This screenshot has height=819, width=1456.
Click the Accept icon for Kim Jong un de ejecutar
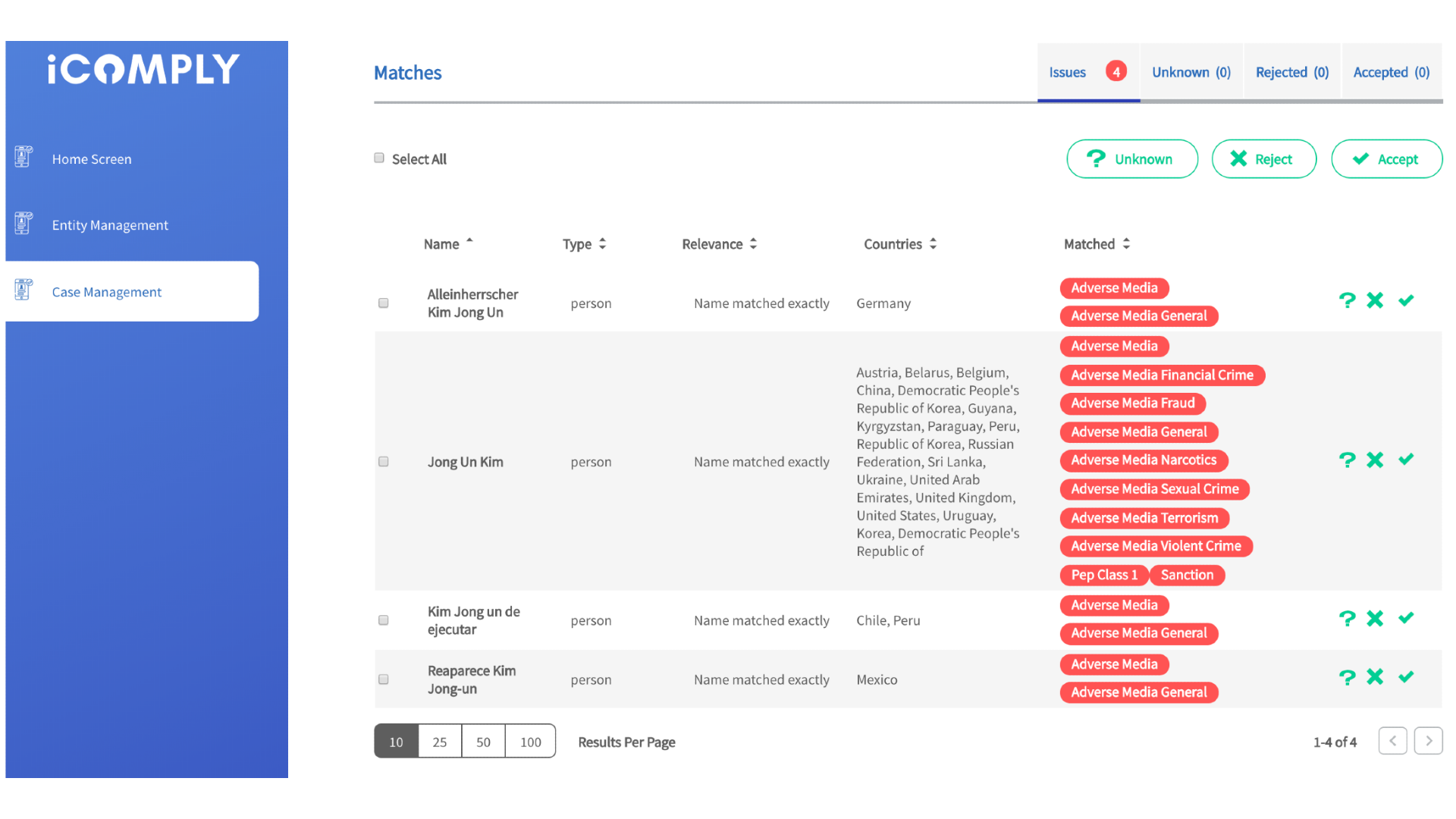tap(1406, 618)
